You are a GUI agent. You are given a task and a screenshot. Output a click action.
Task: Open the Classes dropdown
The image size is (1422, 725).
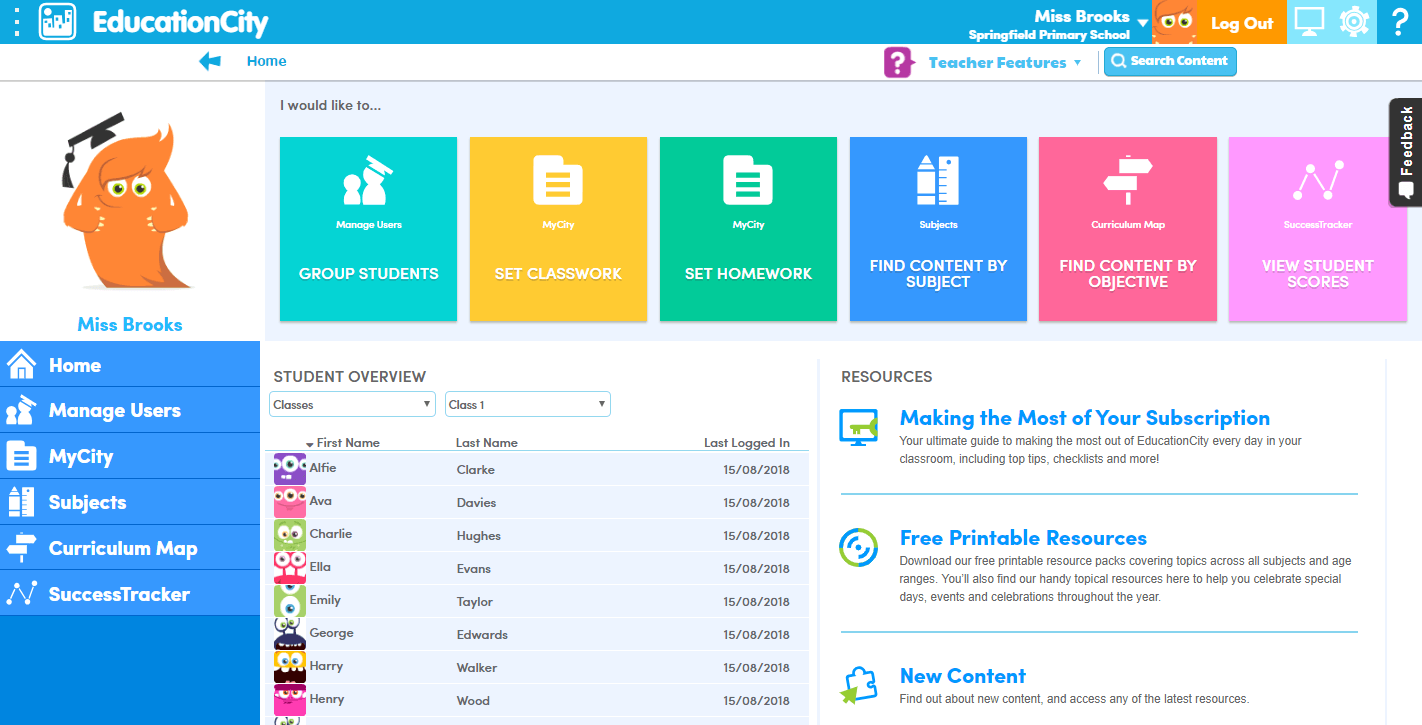point(352,404)
